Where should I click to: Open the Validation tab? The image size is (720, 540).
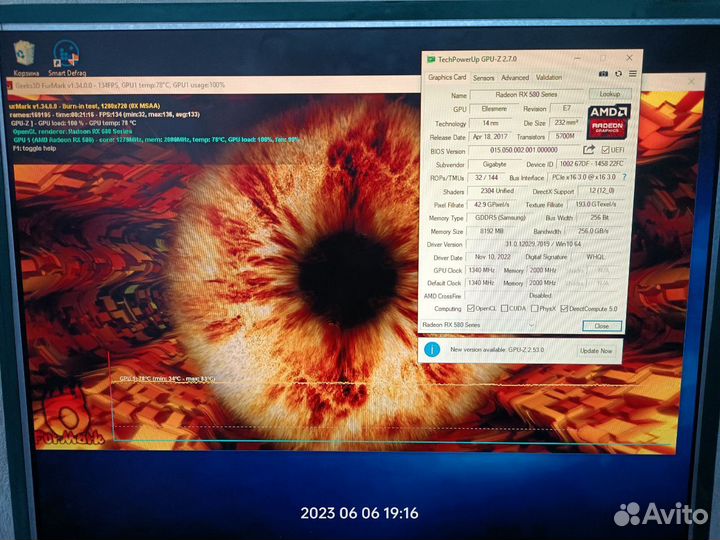pos(549,77)
